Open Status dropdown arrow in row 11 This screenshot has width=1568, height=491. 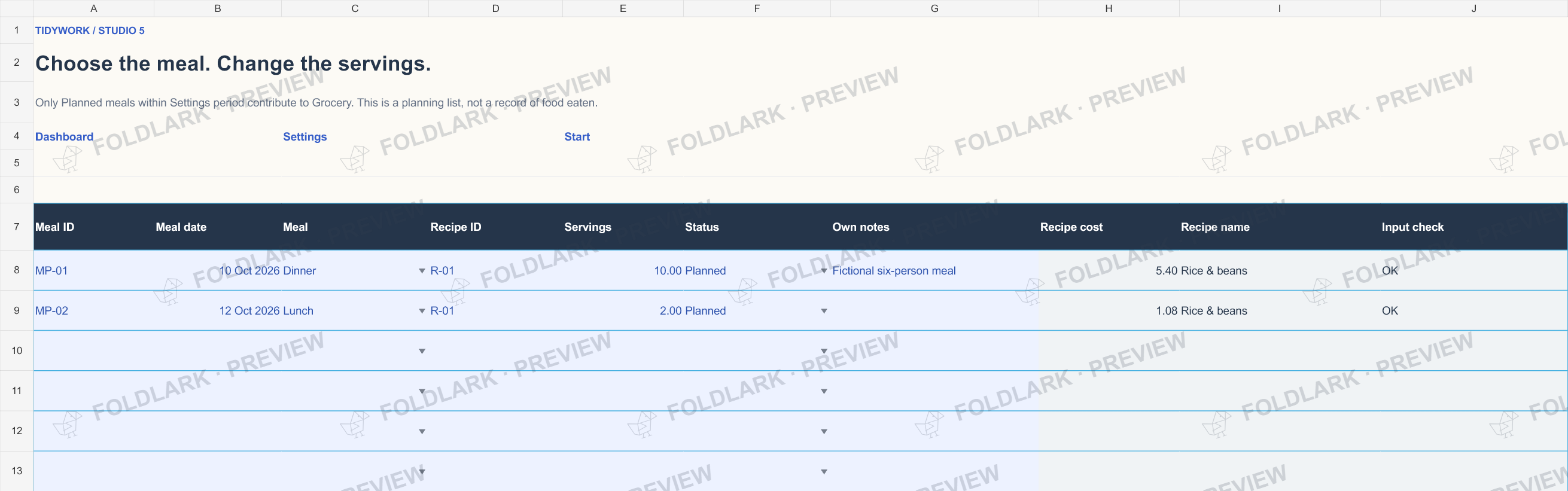tap(824, 391)
